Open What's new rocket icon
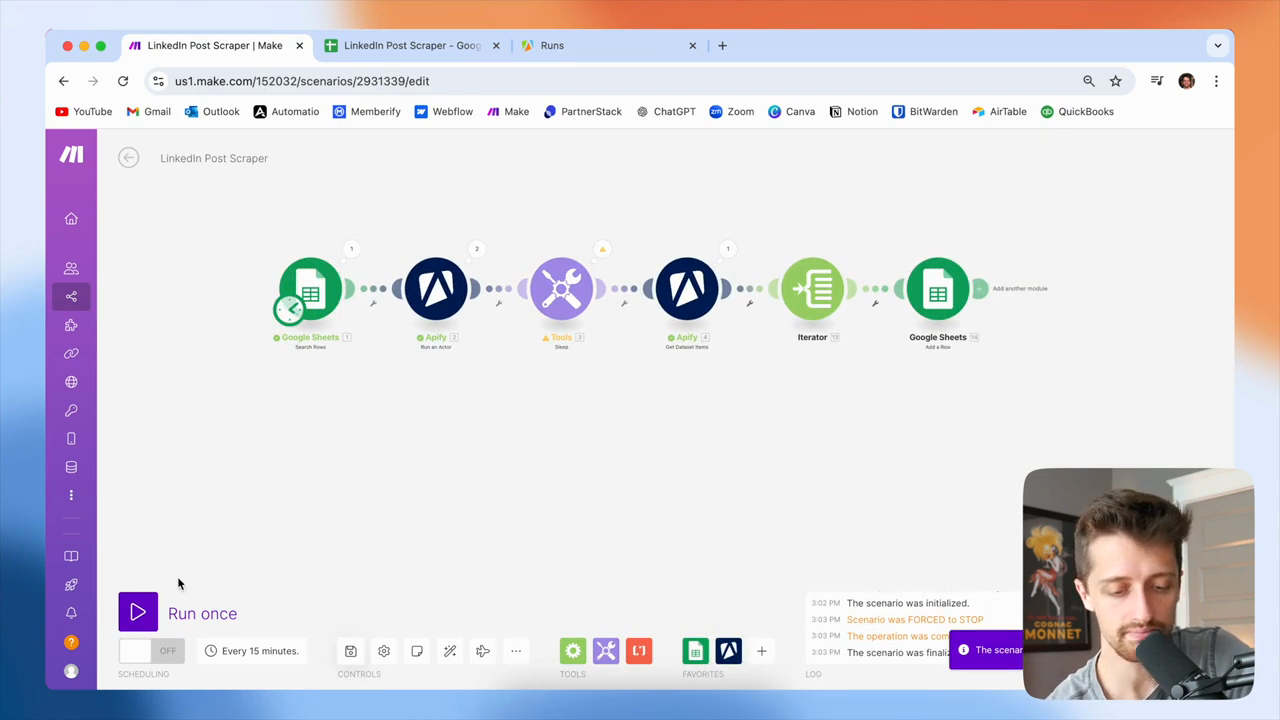 pos(71,584)
